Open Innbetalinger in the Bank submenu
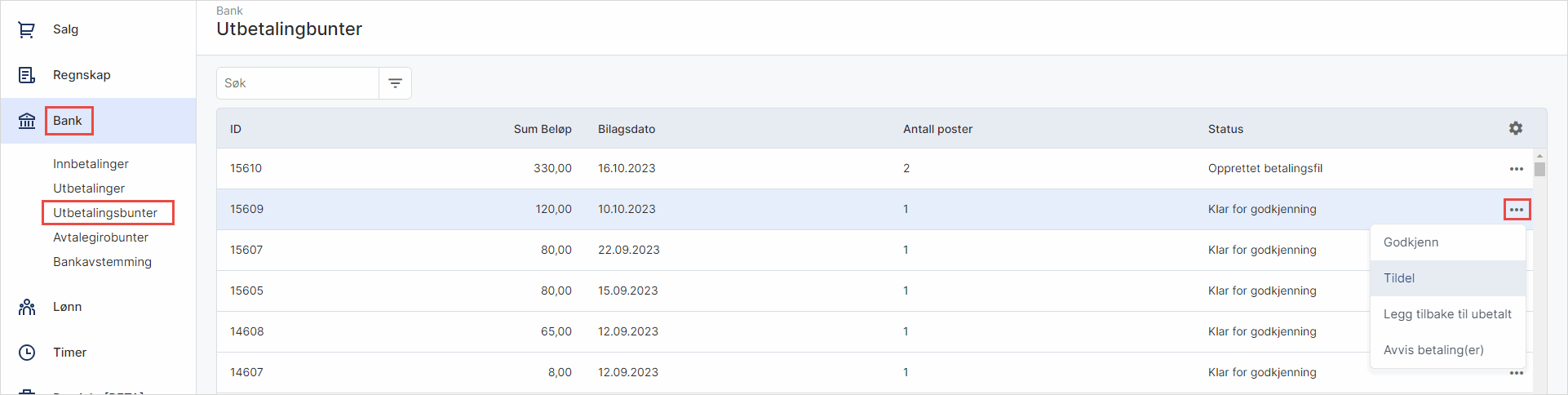The width and height of the screenshot is (1568, 395). click(91, 164)
